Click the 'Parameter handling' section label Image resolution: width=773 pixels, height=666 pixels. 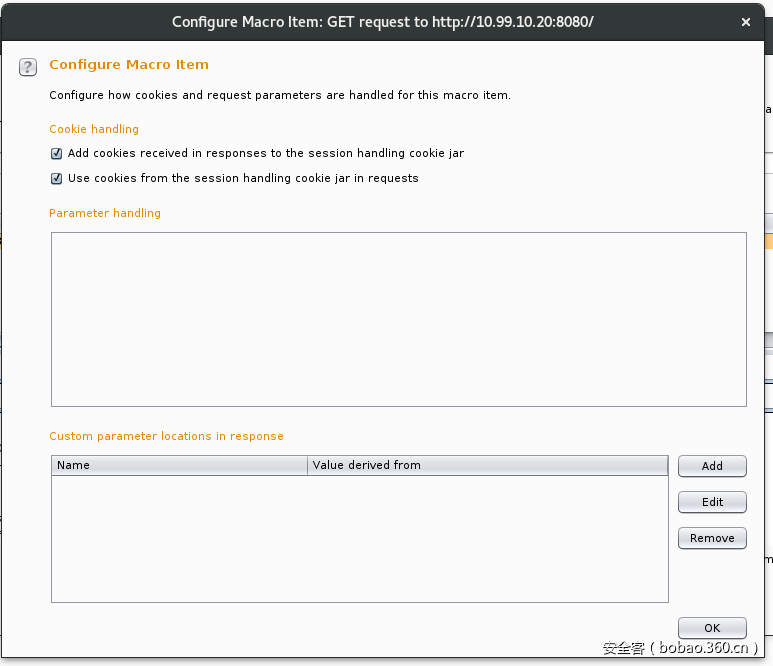click(x=105, y=213)
